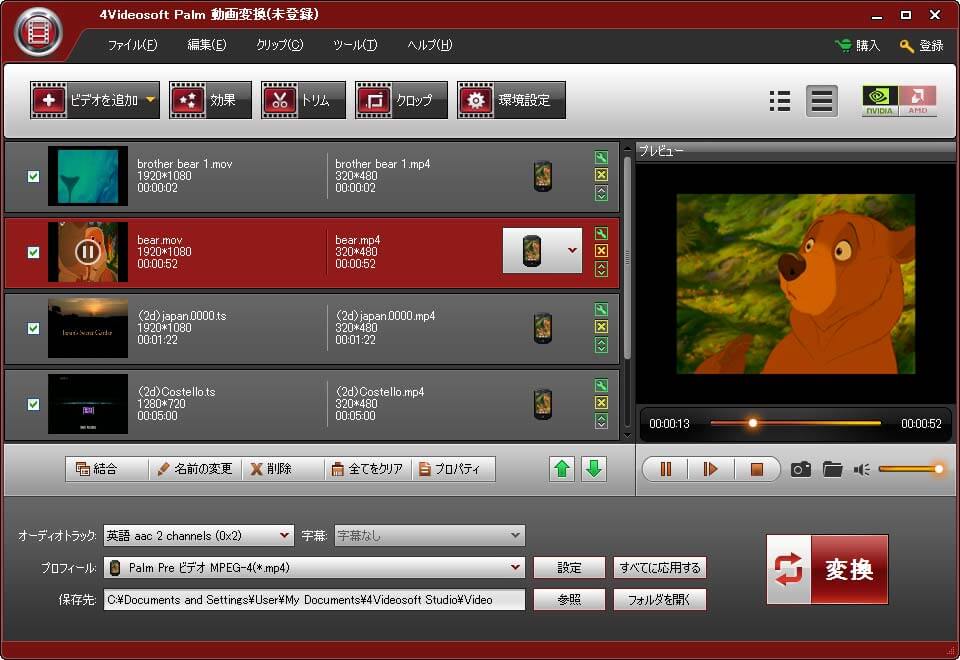Click the profile Settings (設定) button
Image resolution: width=960 pixels, height=660 pixels.
point(569,568)
